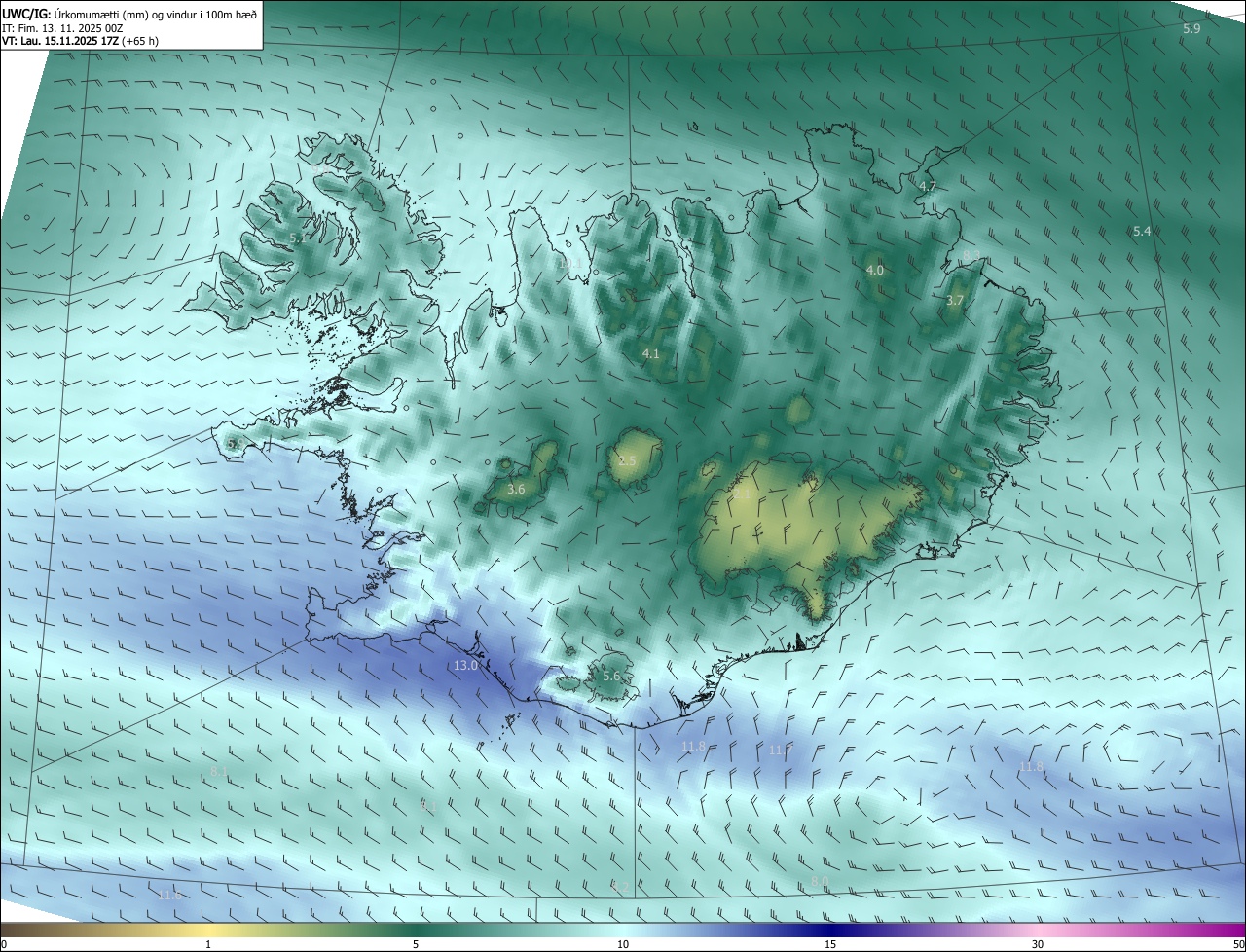
Task: Click the title line starting with "UWC/IG:"
Action: point(129,14)
